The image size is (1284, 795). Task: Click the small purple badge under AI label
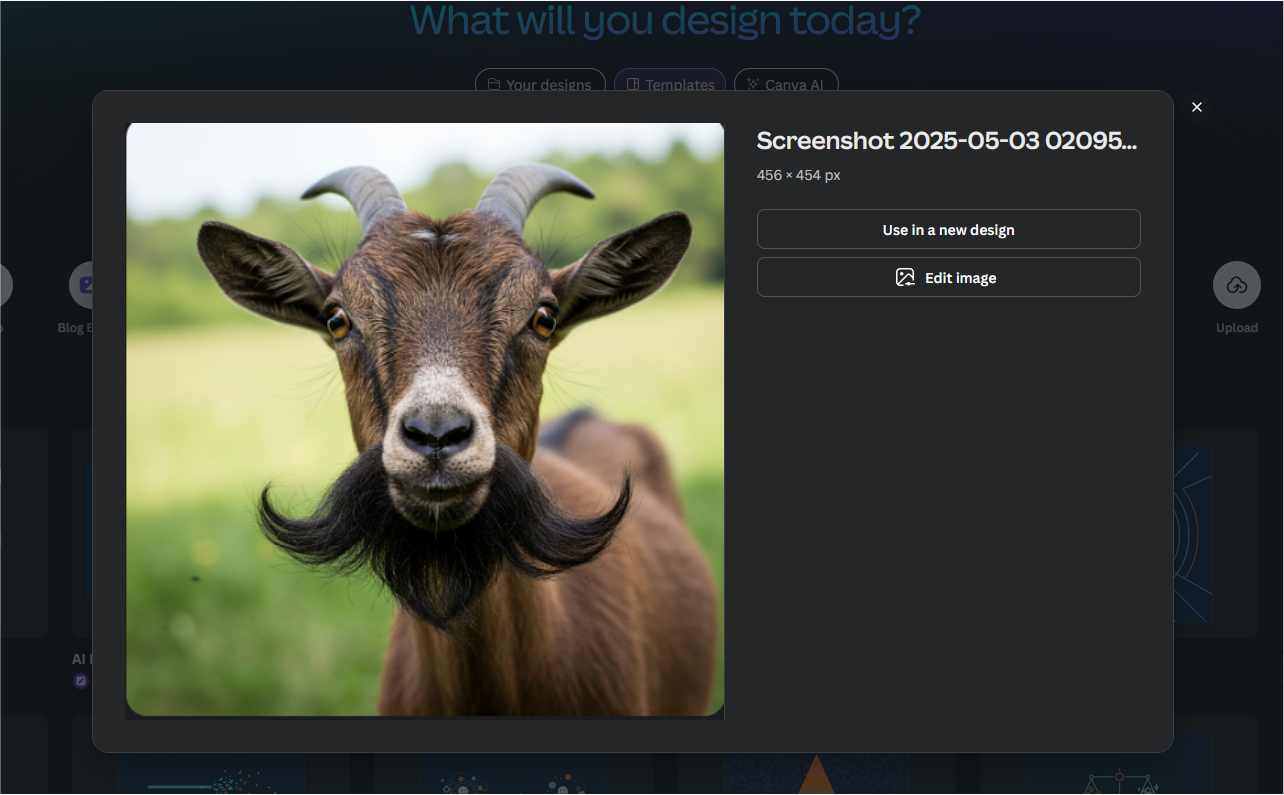pos(81,681)
